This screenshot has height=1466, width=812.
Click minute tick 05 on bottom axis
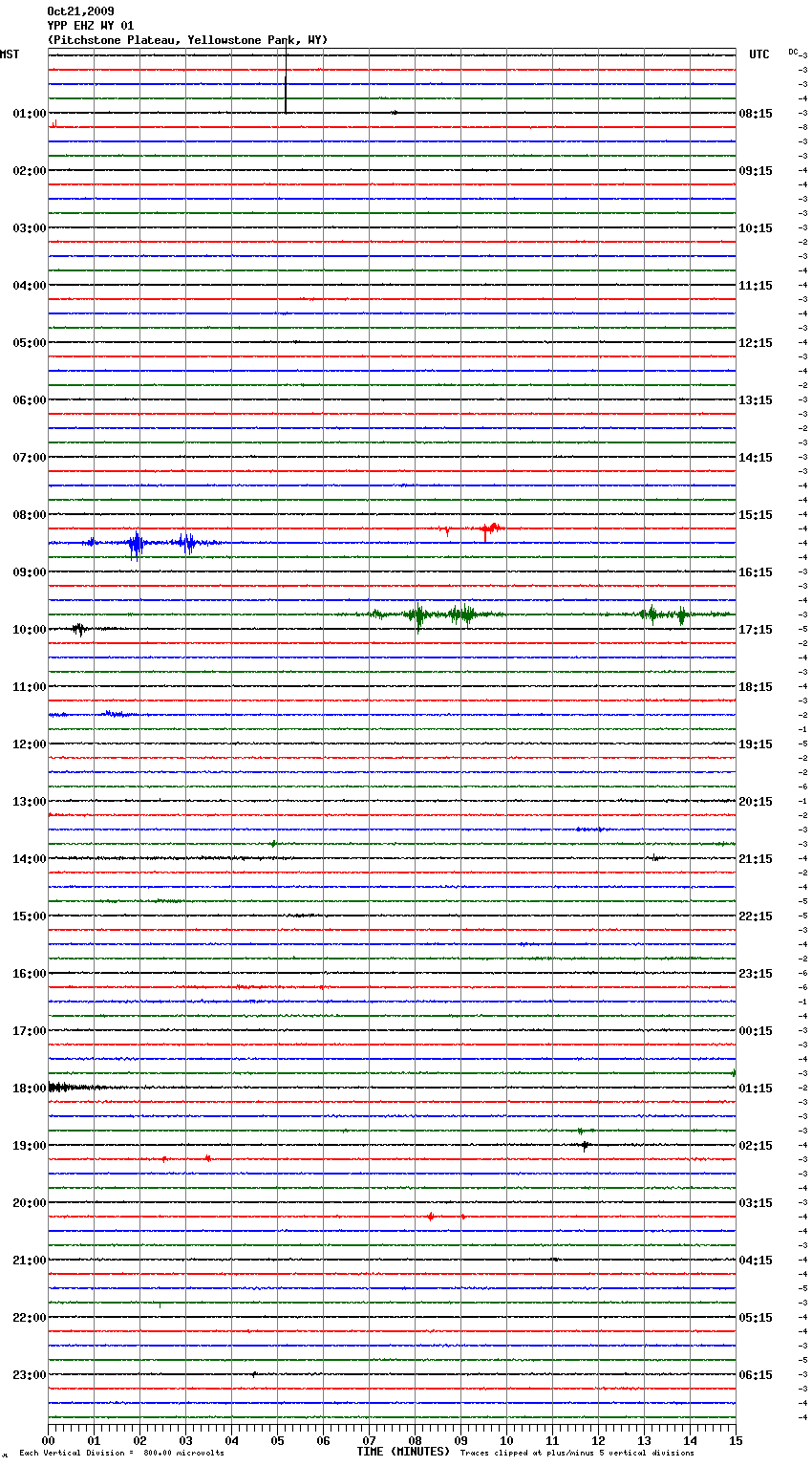click(x=277, y=1439)
